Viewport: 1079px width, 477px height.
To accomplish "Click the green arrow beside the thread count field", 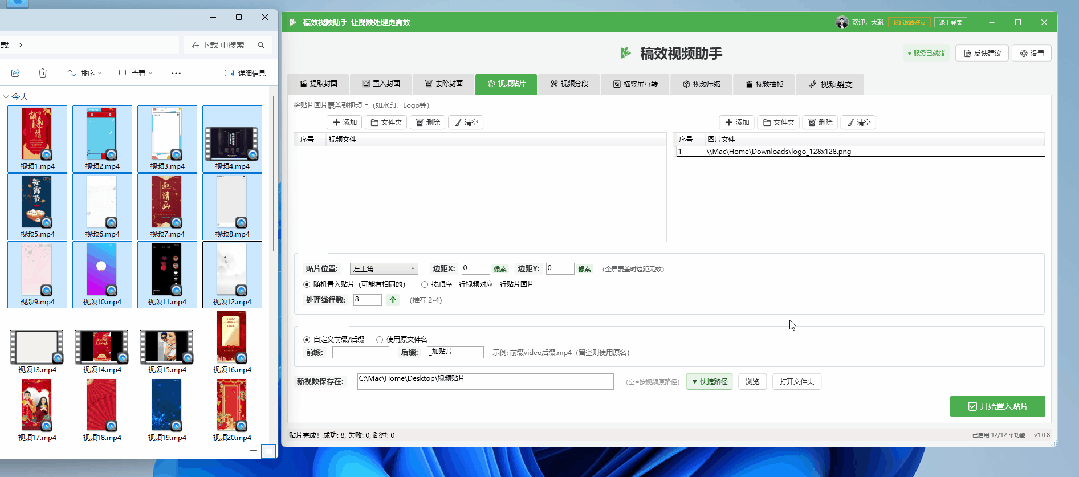I will 393,298.
